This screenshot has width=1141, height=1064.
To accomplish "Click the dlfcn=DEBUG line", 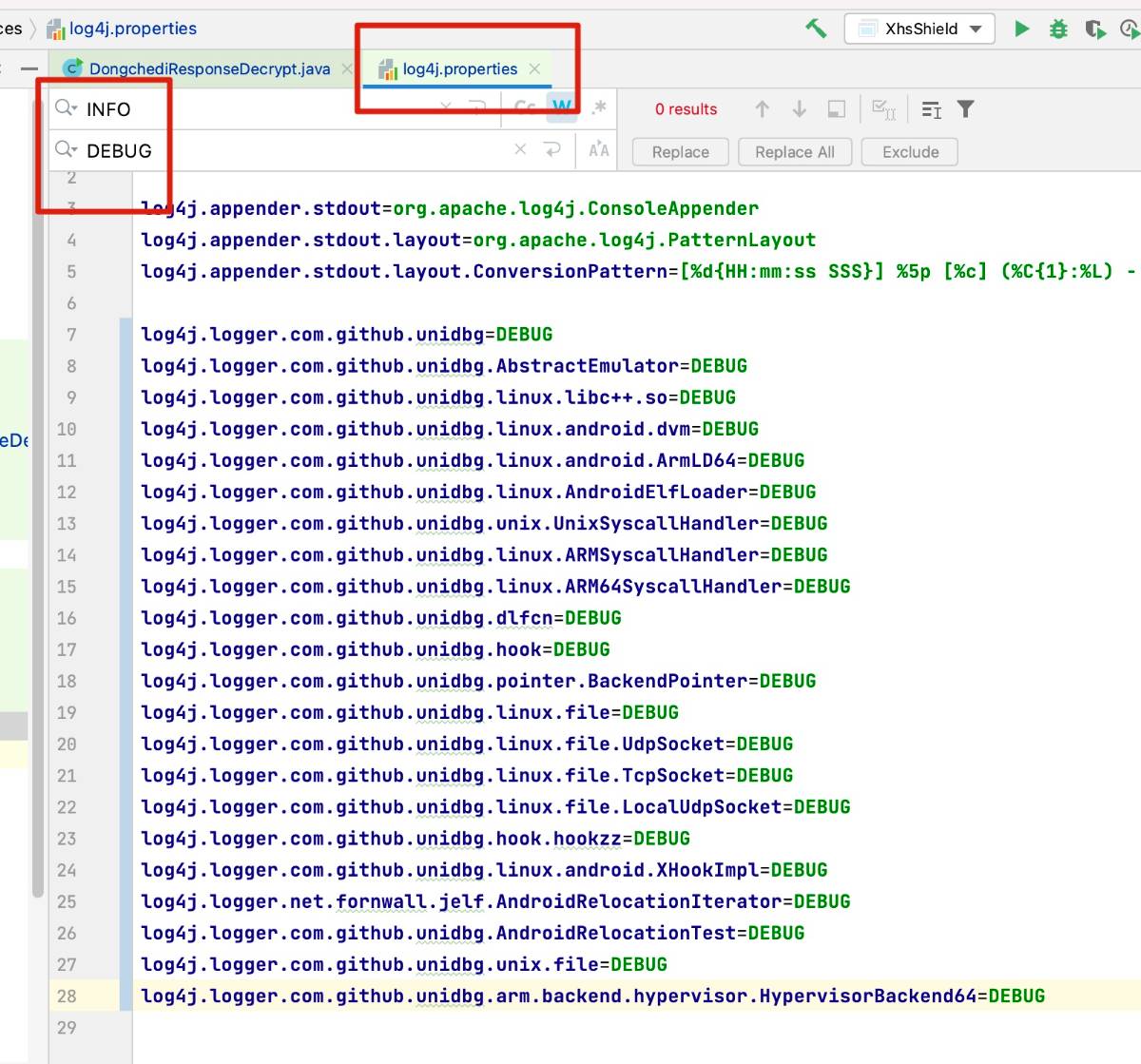I will tap(380, 618).
